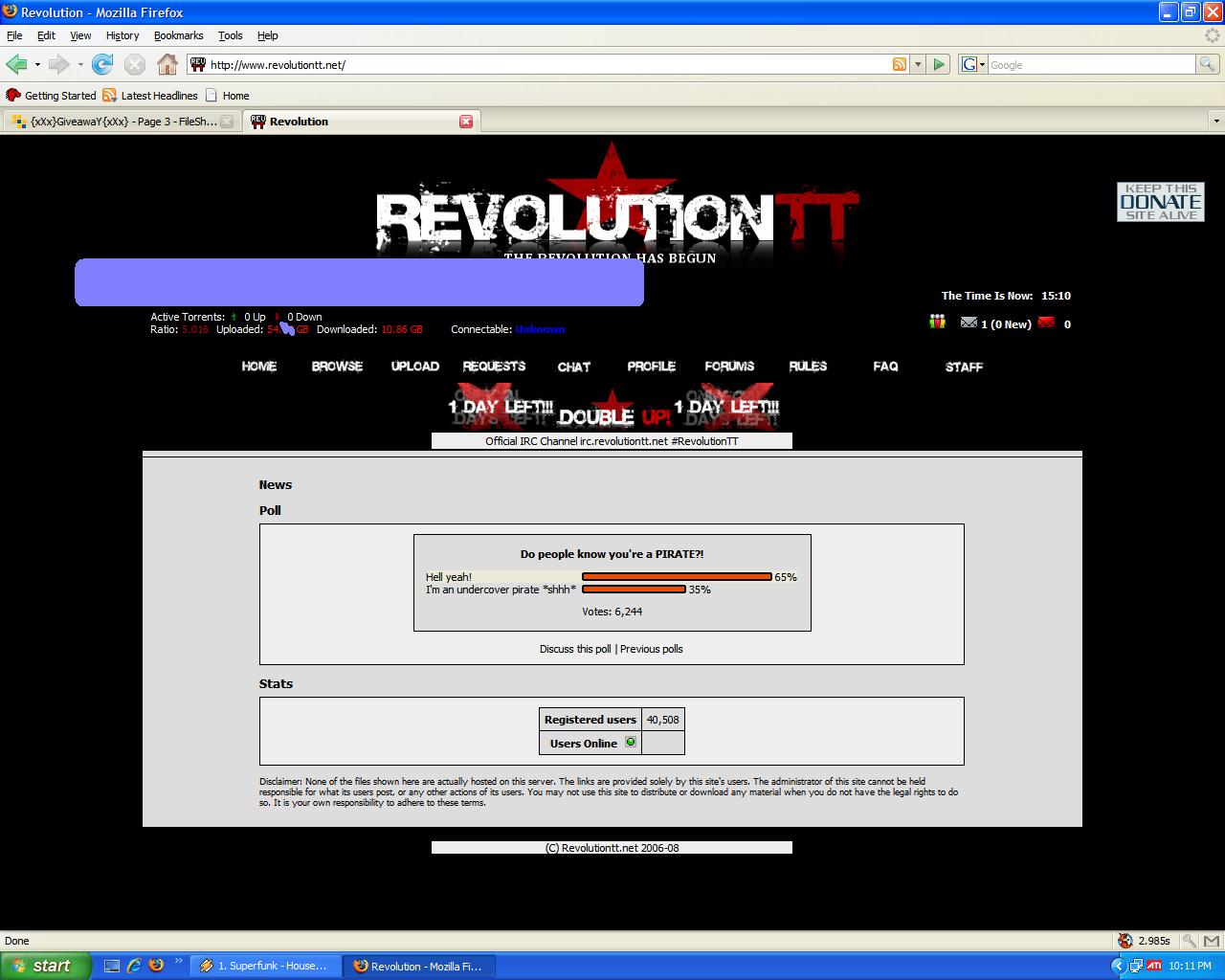The image size is (1225, 980).
Task: Reload the current page
Action: pyautogui.click(x=102, y=64)
